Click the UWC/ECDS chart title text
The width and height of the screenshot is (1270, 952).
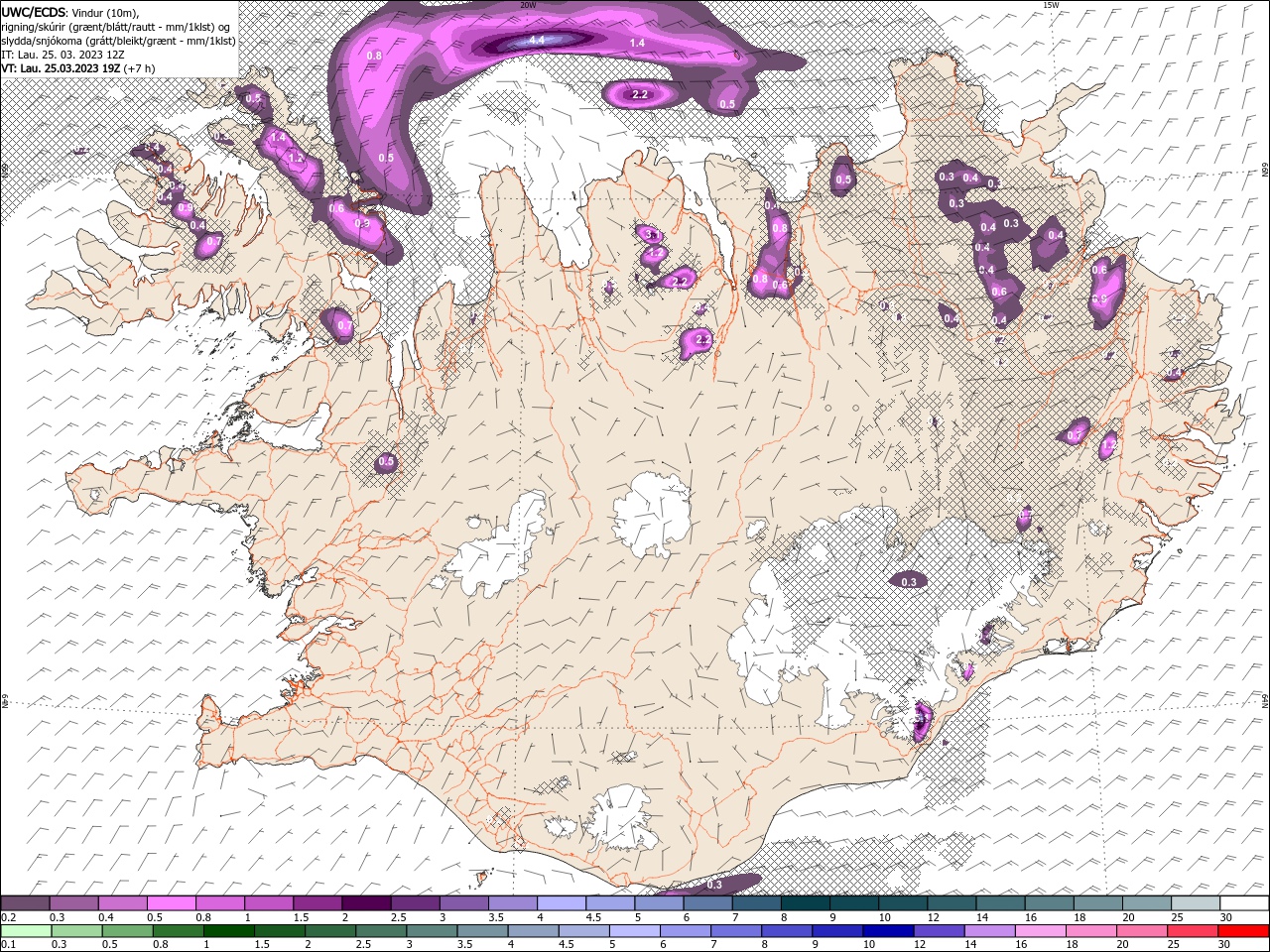pyautogui.click(x=36, y=11)
